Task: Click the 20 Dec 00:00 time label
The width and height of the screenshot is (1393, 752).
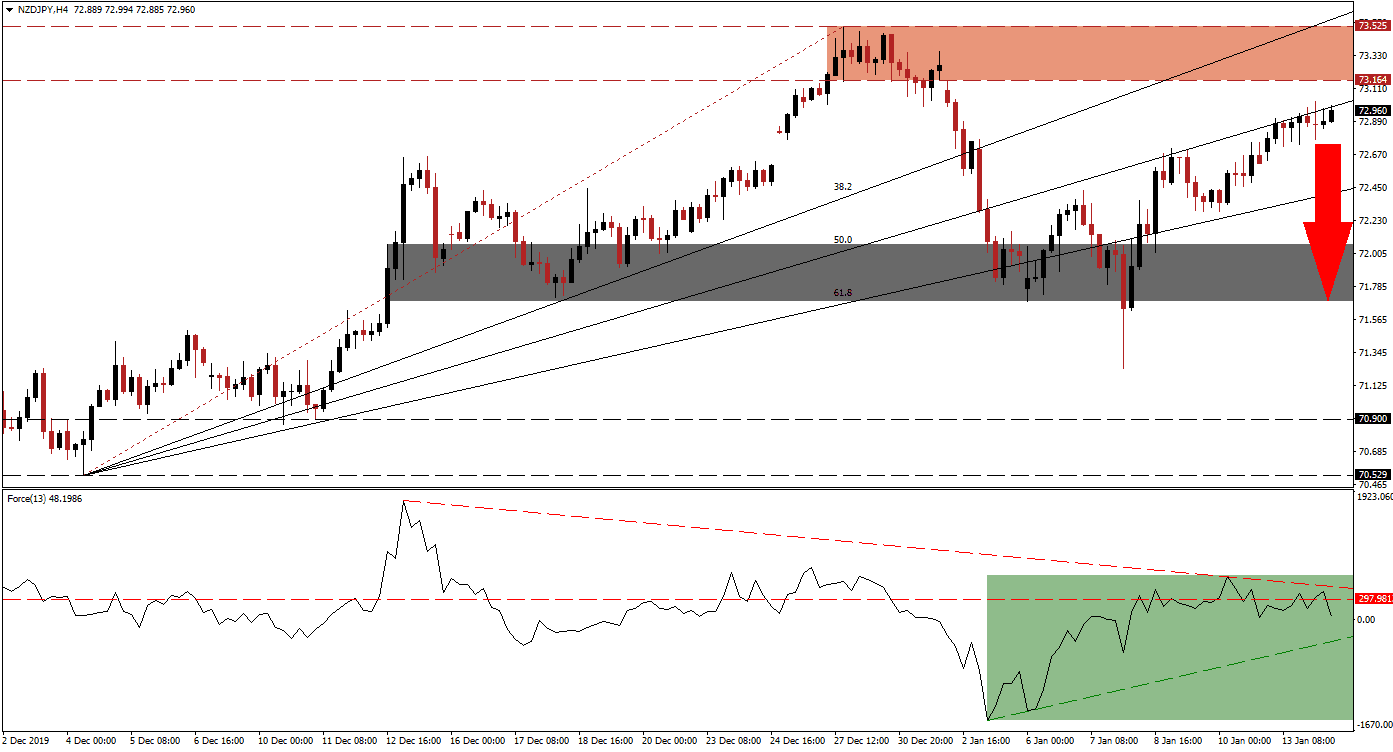Action: pos(671,741)
